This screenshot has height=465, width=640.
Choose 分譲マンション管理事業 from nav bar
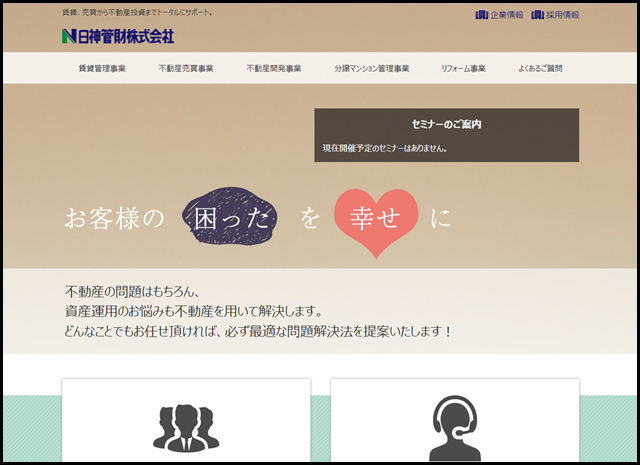(x=371, y=69)
